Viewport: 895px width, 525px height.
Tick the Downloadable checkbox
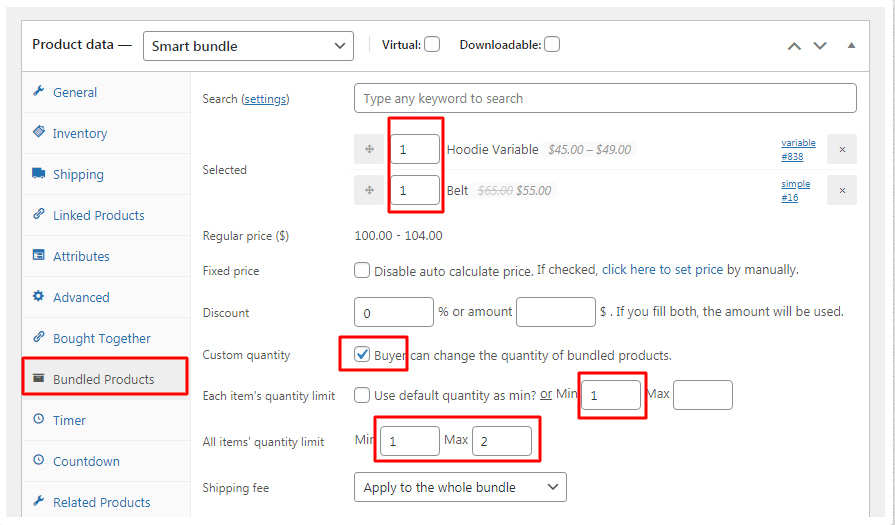click(552, 44)
